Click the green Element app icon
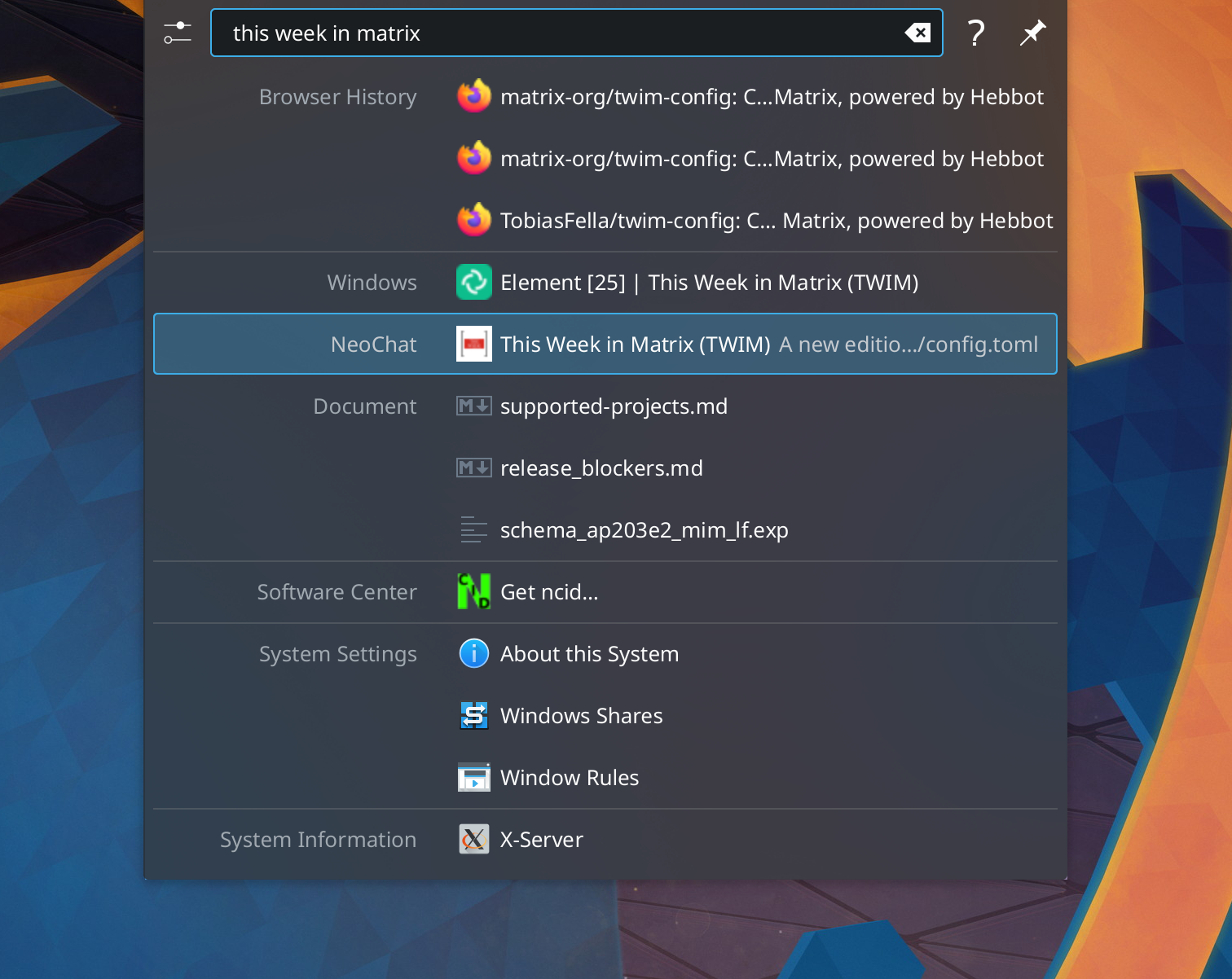The height and width of the screenshot is (979, 1232). point(473,283)
